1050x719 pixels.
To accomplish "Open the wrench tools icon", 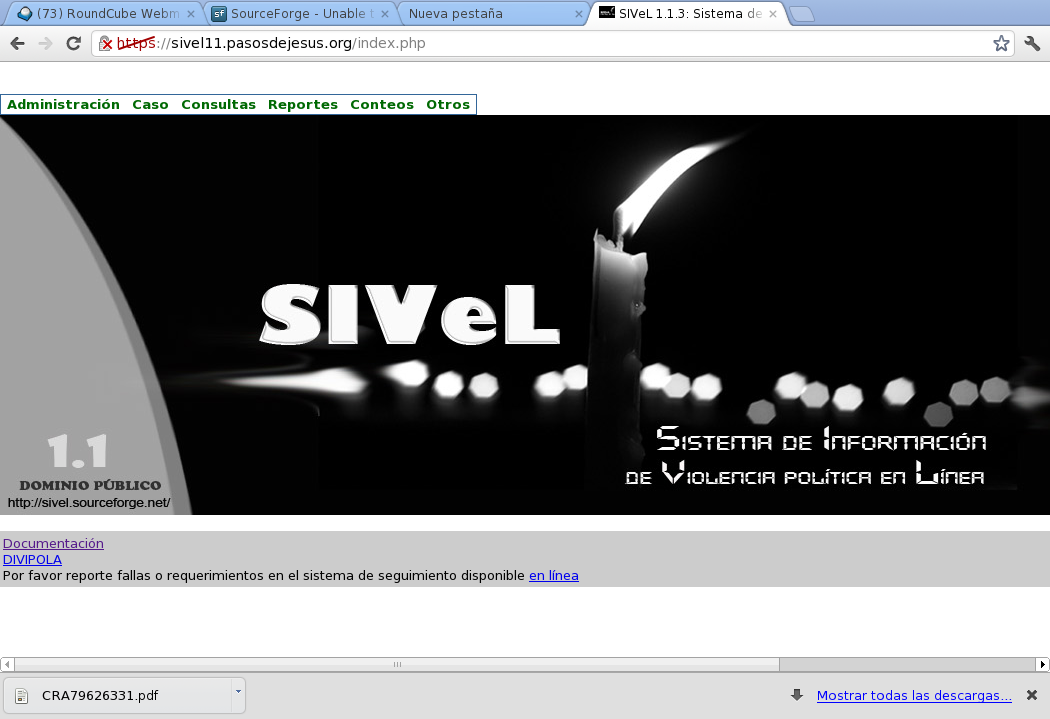I will pos(1032,43).
